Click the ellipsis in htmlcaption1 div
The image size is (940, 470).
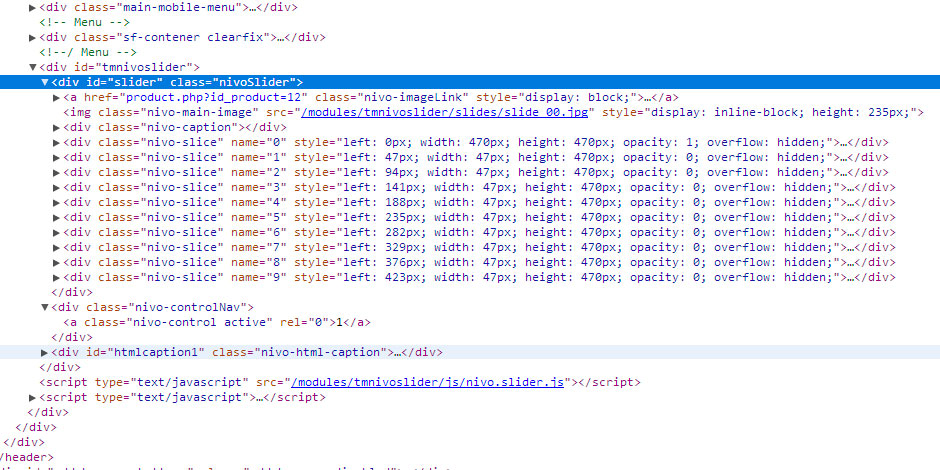(397, 352)
